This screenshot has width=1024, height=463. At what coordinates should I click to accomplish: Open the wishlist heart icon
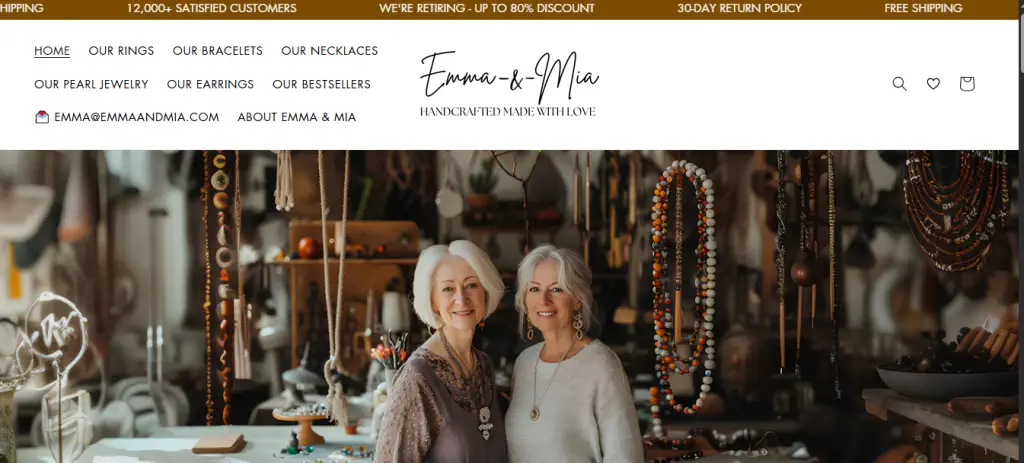(x=933, y=84)
